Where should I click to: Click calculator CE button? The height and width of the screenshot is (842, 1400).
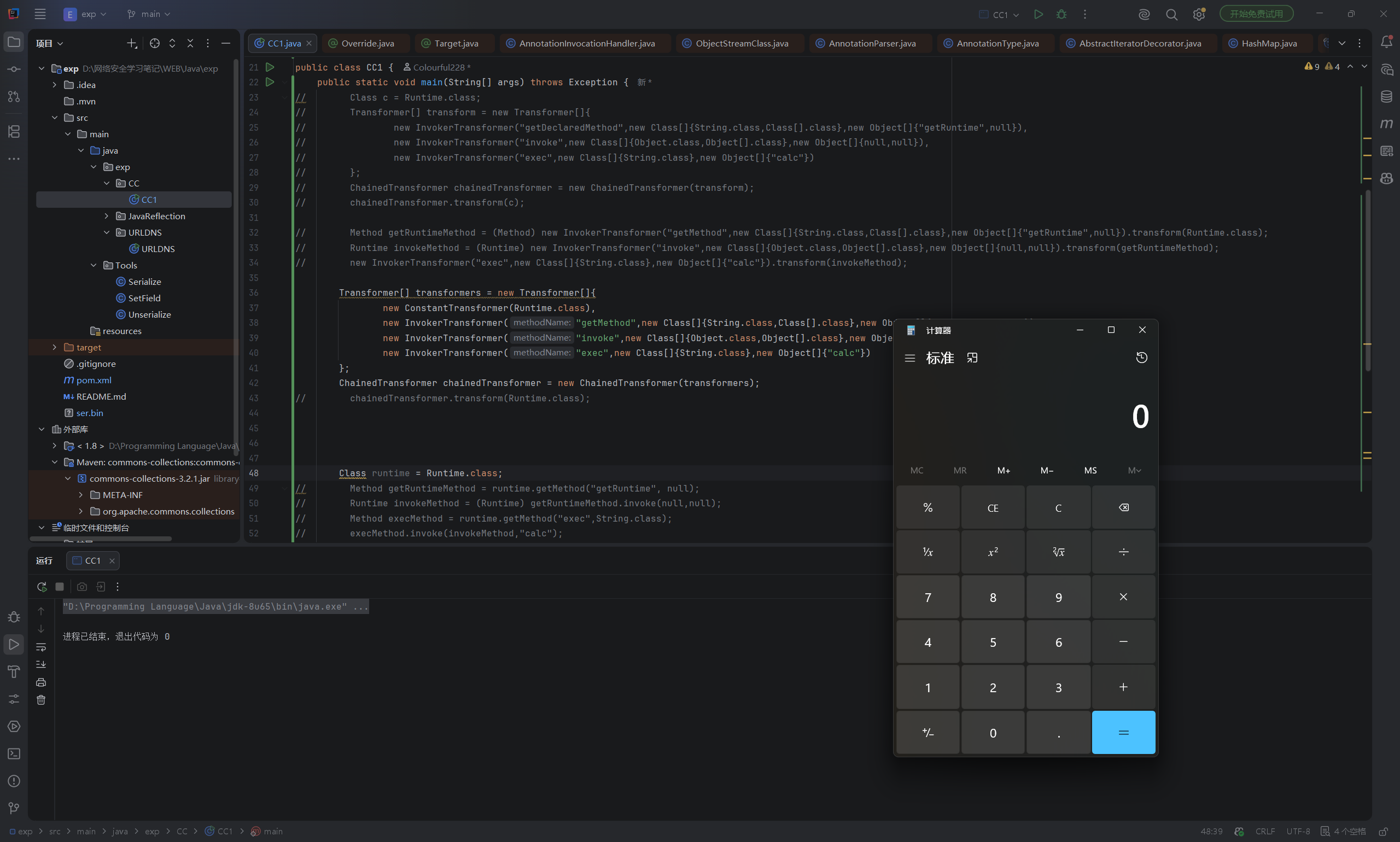pyautogui.click(x=993, y=508)
